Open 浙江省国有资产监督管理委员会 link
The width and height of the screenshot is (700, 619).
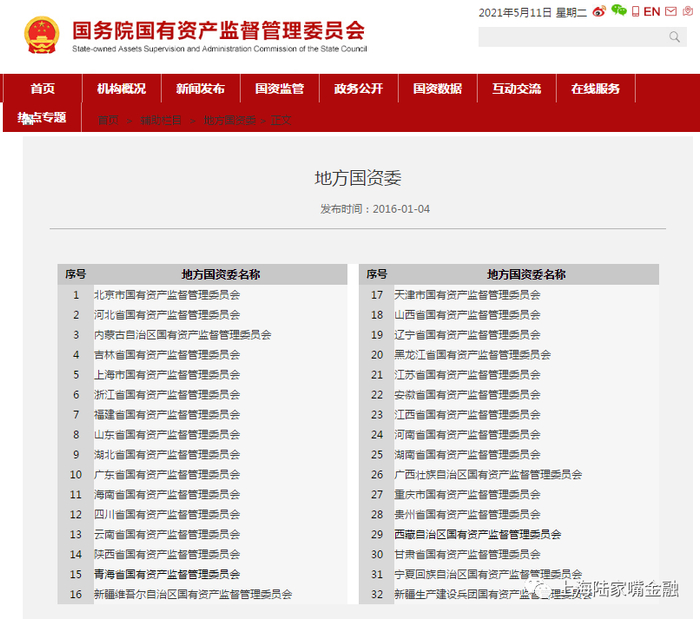point(167,395)
